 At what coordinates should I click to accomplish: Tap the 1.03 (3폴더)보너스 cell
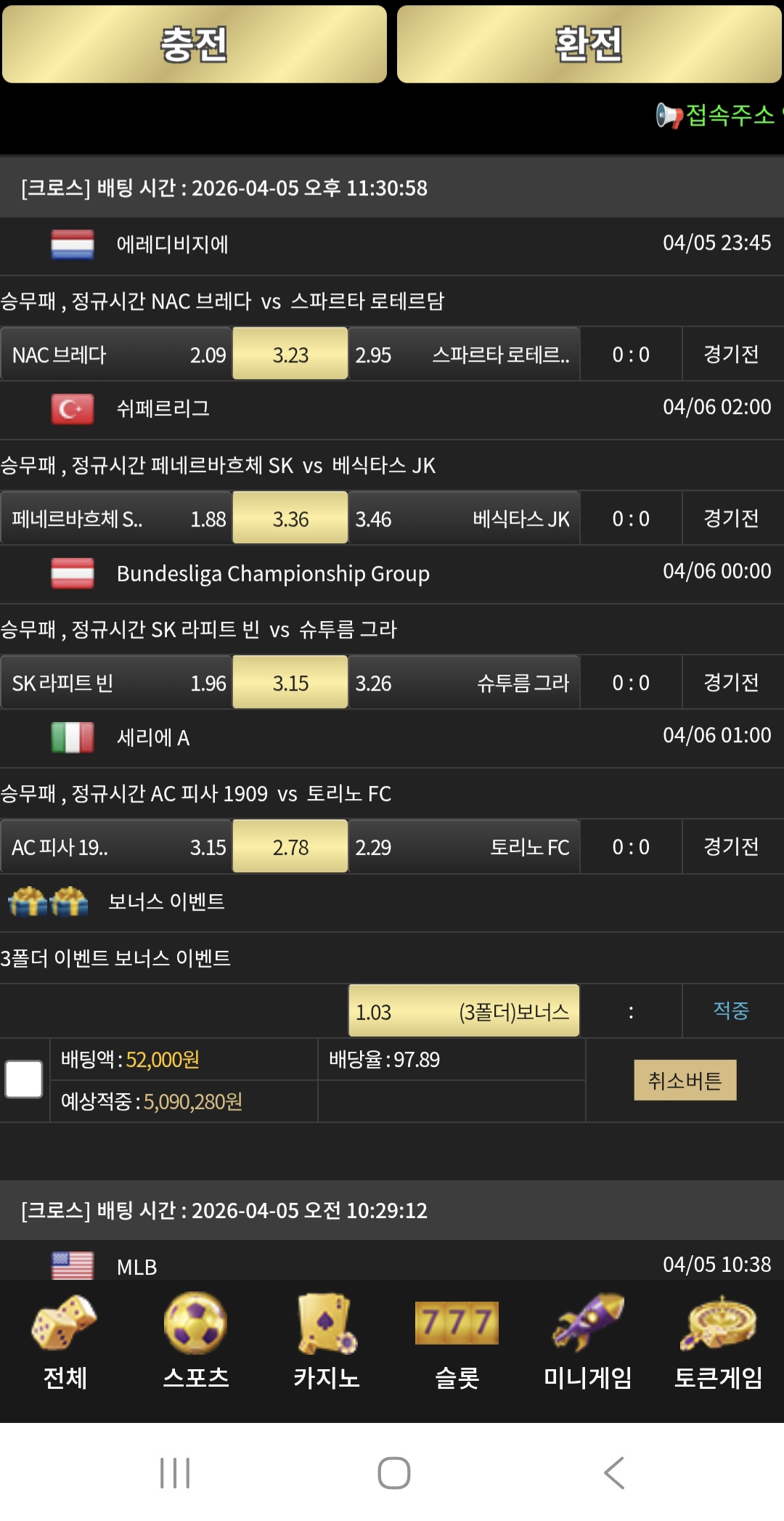[x=463, y=1011]
